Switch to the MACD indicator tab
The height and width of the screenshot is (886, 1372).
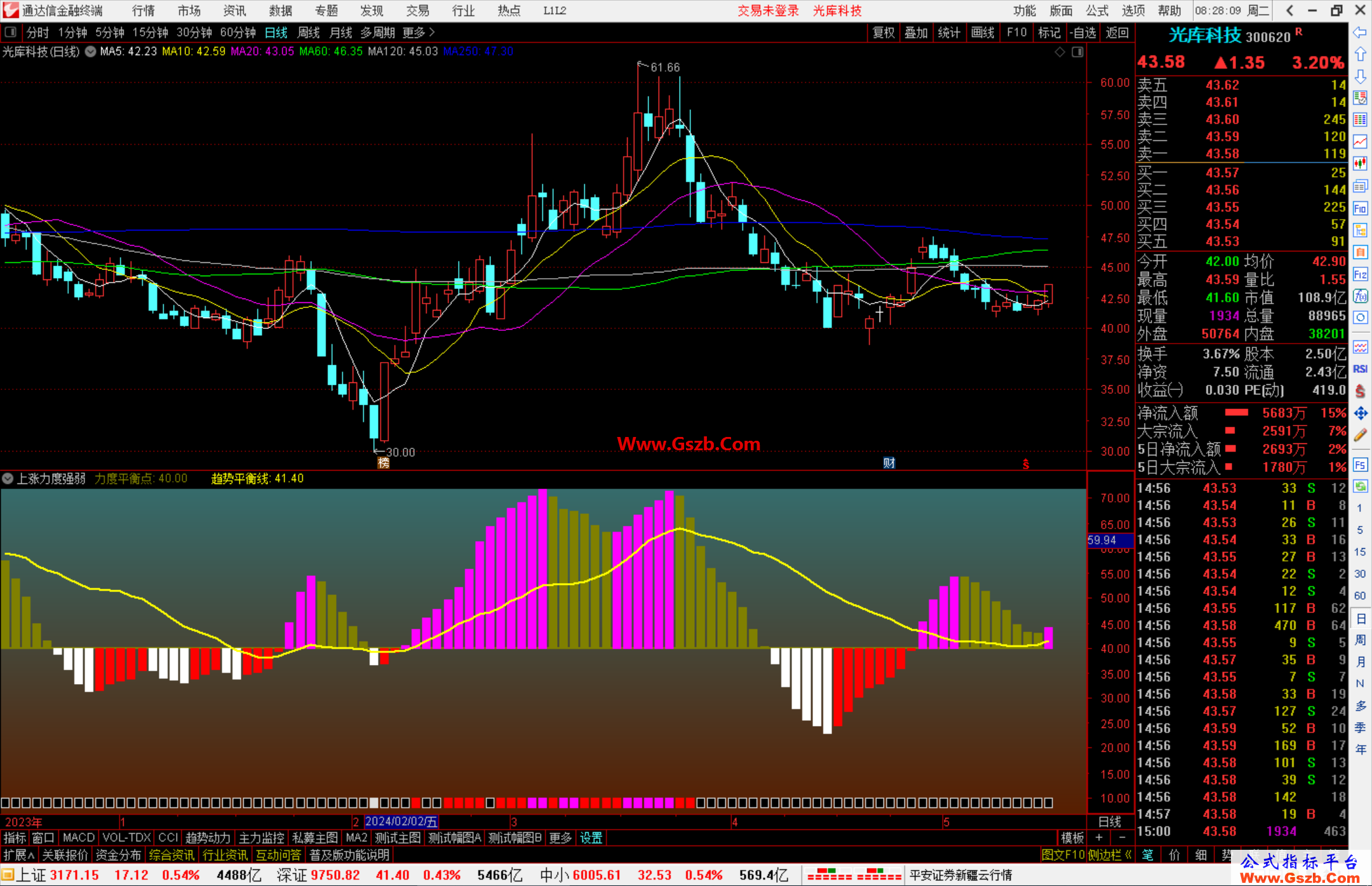tap(79, 838)
